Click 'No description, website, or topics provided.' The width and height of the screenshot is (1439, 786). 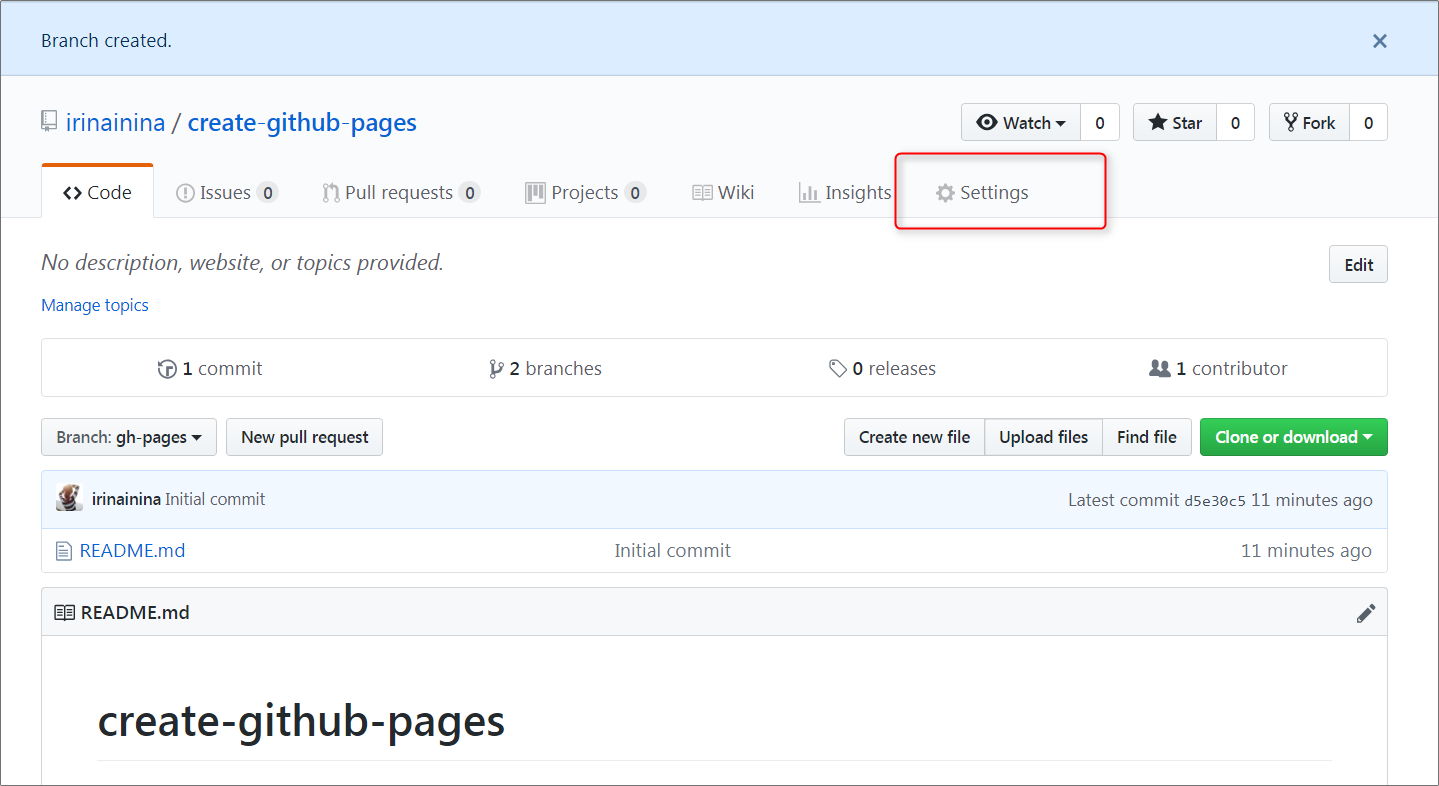coord(243,263)
